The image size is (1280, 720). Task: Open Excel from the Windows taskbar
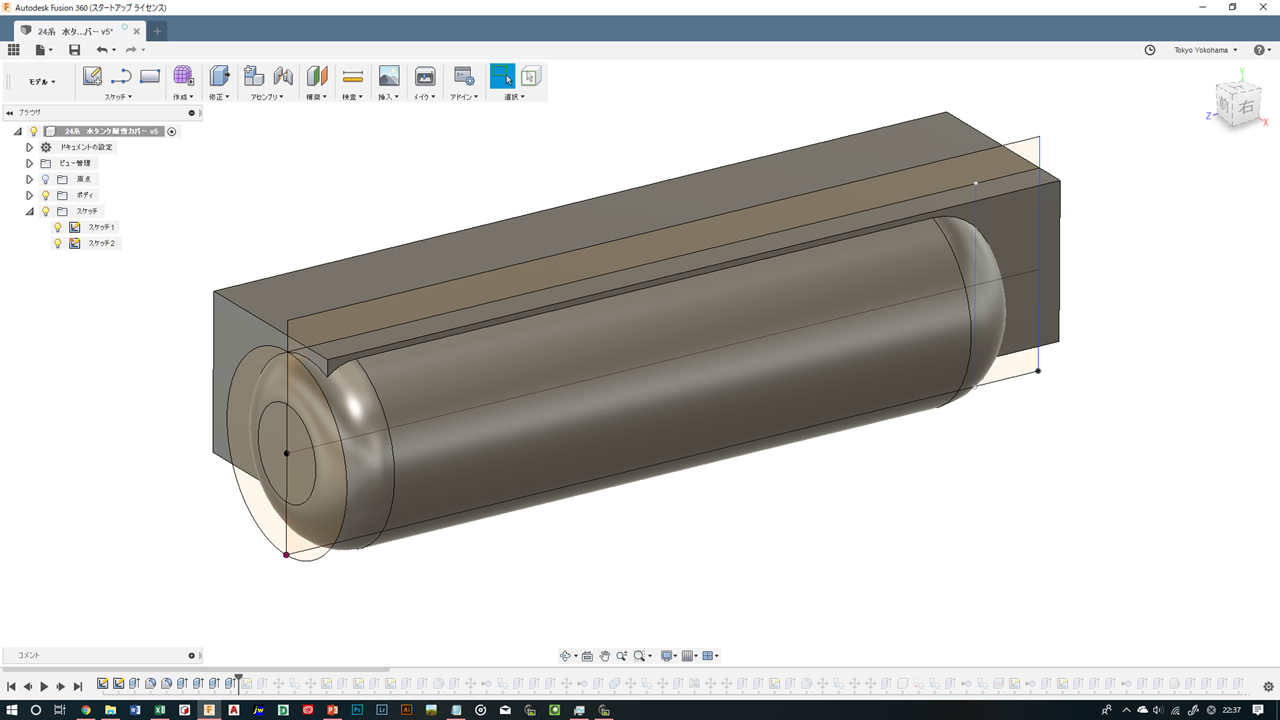[x=160, y=710]
